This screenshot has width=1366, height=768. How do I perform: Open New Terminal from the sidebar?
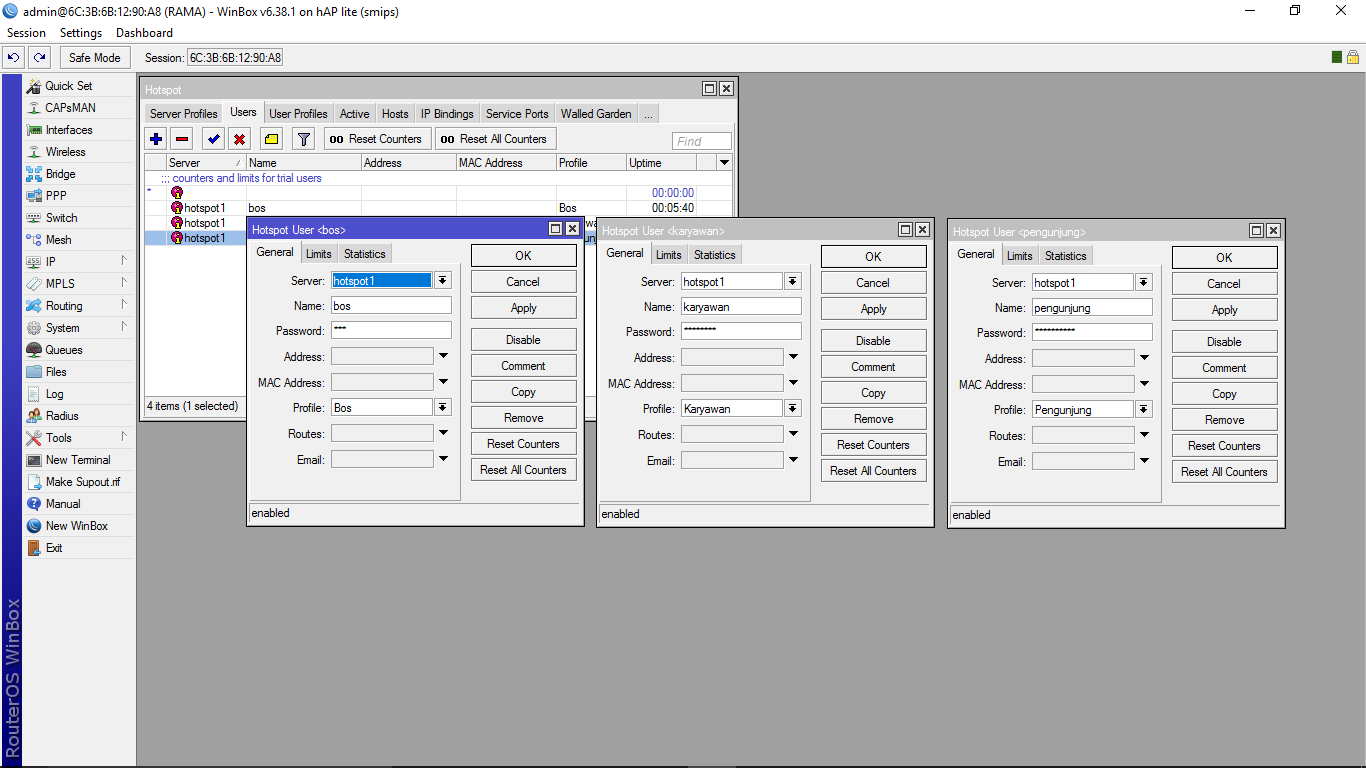click(78, 460)
